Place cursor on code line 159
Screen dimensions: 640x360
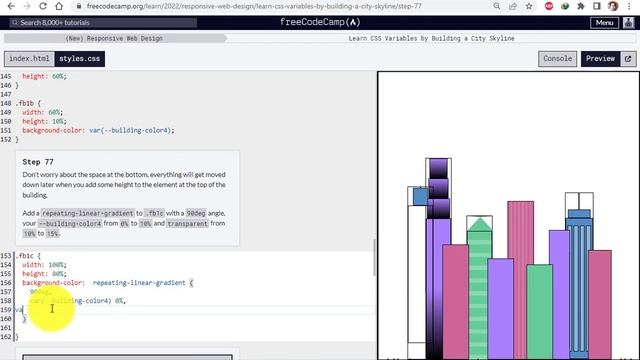195,310
